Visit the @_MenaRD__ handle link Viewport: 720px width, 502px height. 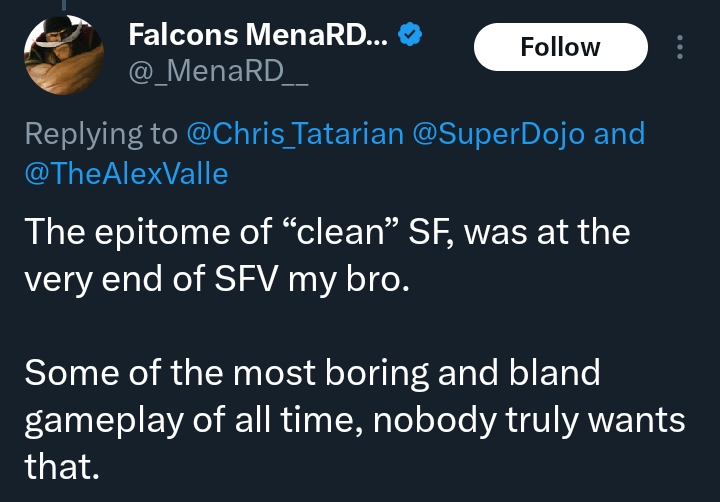218,72
